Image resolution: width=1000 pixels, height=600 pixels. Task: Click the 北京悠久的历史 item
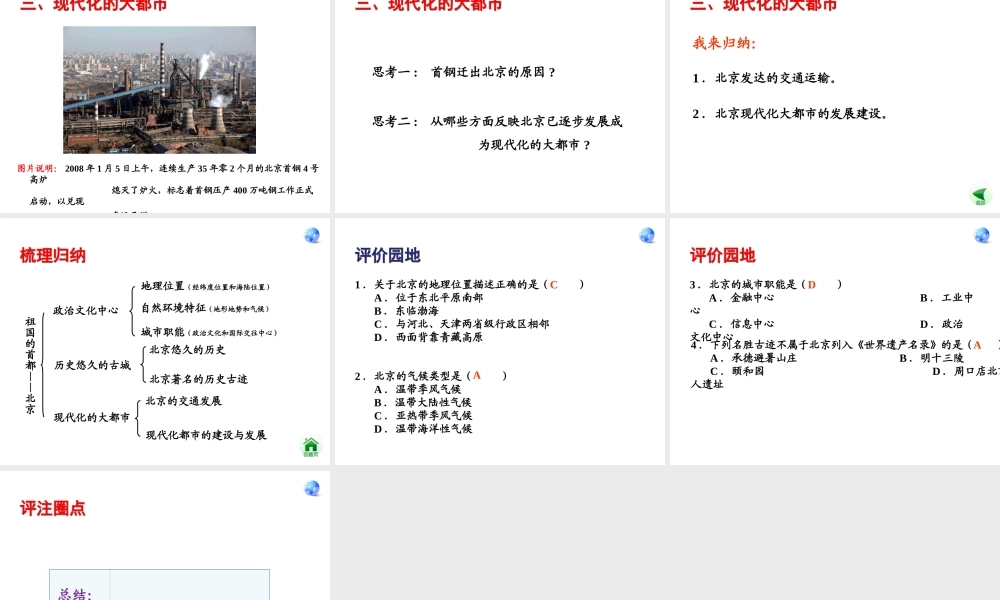[x=187, y=350]
